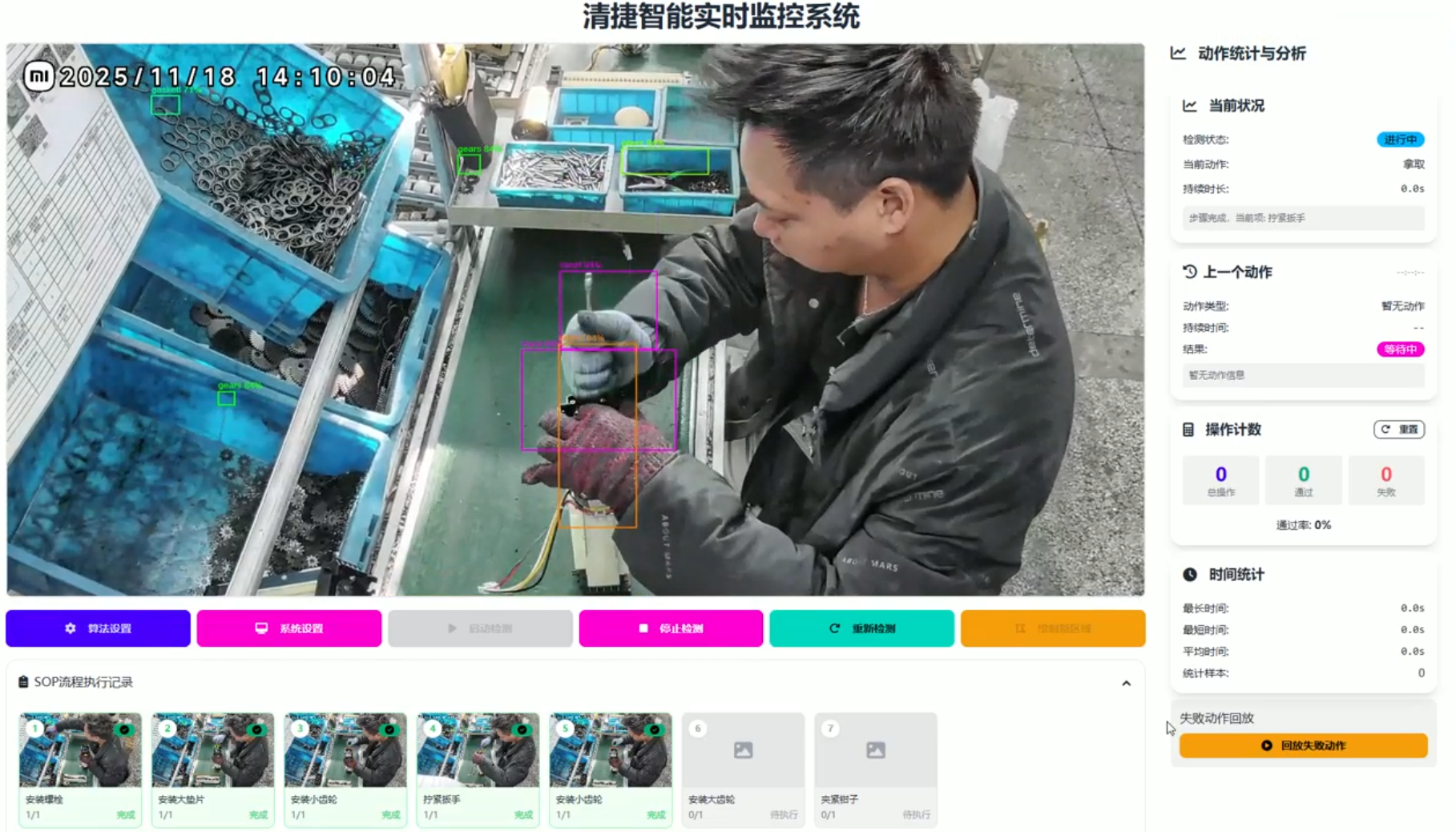The height and width of the screenshot is (832, 1456).
Task: Click the green check on step 5 thumbnail
Action: [x=655, y=729]
